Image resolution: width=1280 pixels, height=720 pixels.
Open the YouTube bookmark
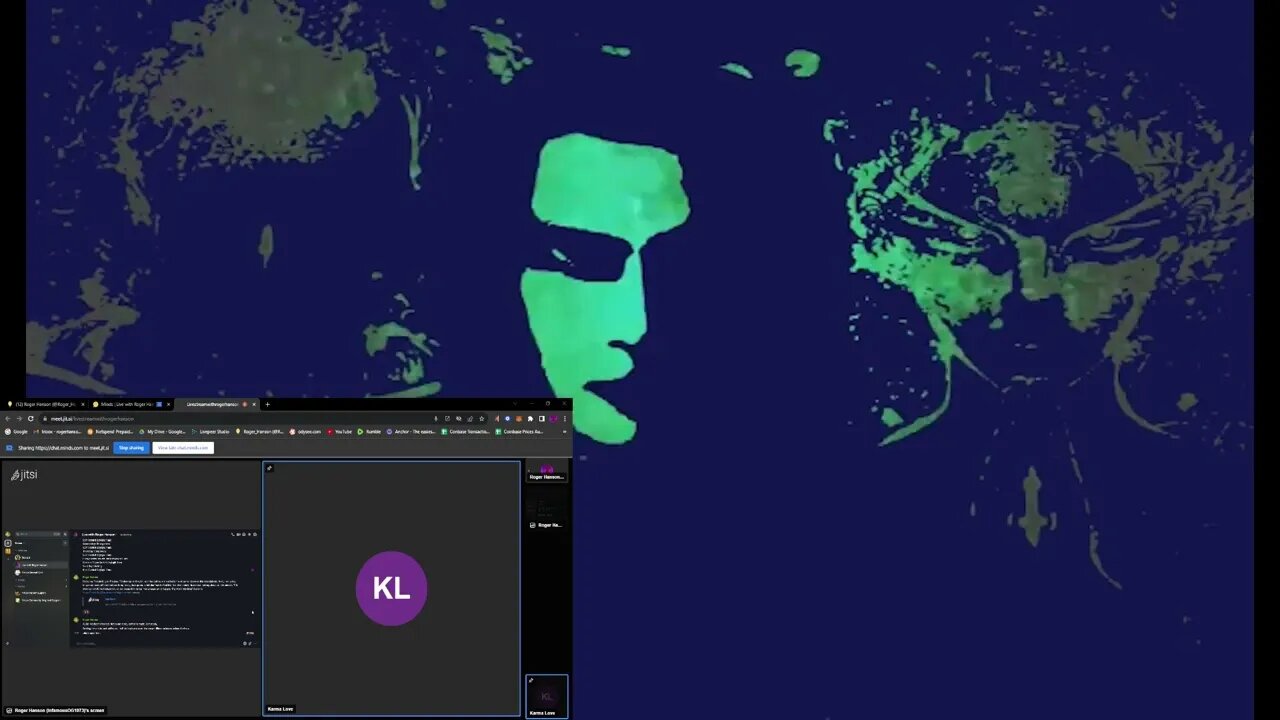coord(340,432)
